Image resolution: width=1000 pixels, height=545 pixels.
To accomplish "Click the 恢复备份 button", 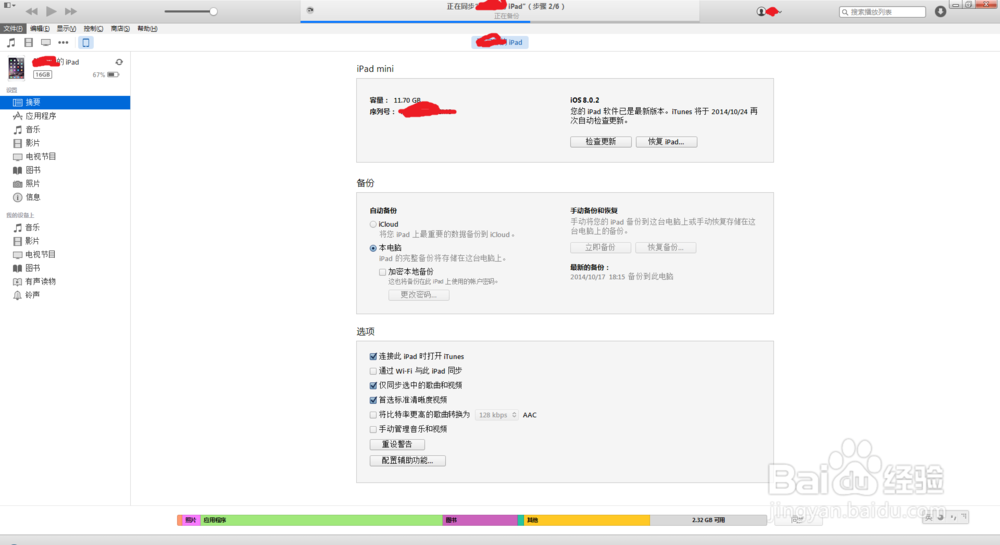I will pyautogui.click(x=666, y=247).
